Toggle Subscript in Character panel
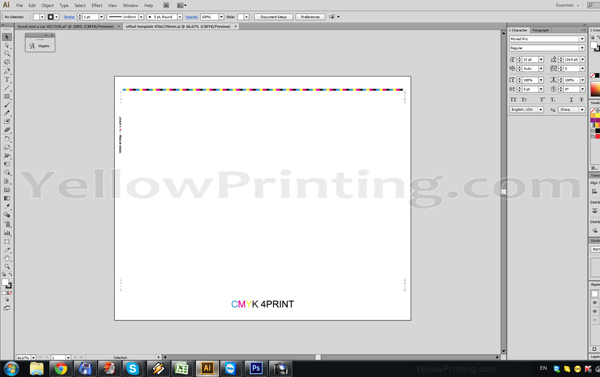 553,100
